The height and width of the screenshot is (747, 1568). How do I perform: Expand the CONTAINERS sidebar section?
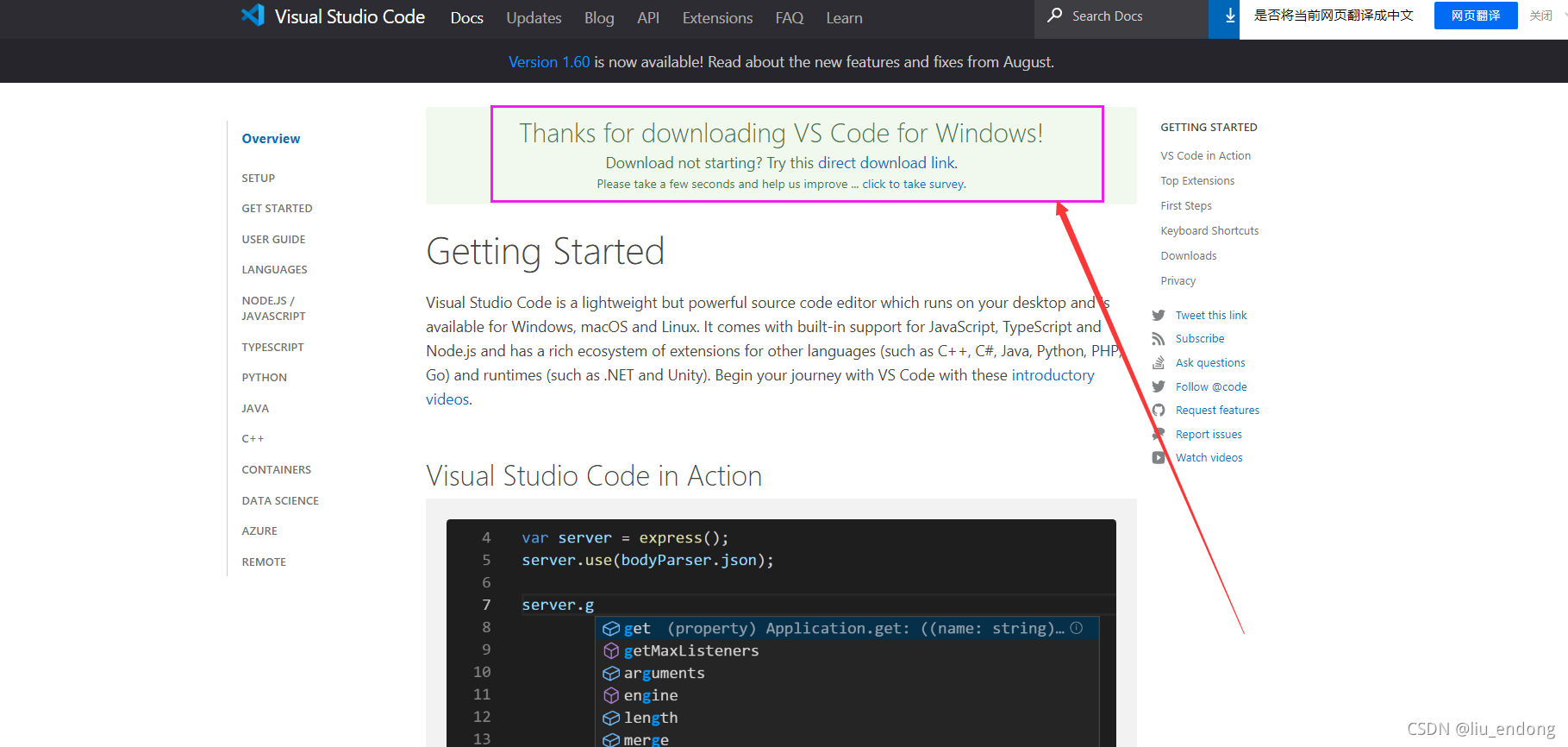tap(276, 470)
